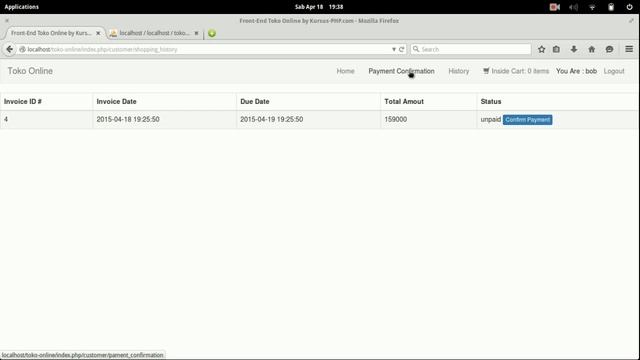Open the Home navigation link
This screenshot has width=640, height=360.
[x=345, y=71]
